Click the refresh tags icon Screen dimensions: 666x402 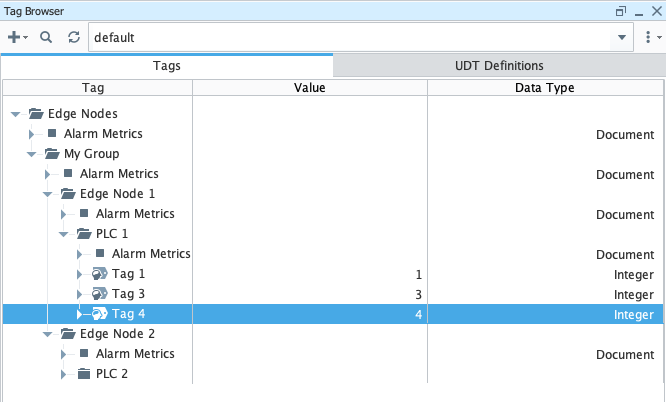coord(73,37)
